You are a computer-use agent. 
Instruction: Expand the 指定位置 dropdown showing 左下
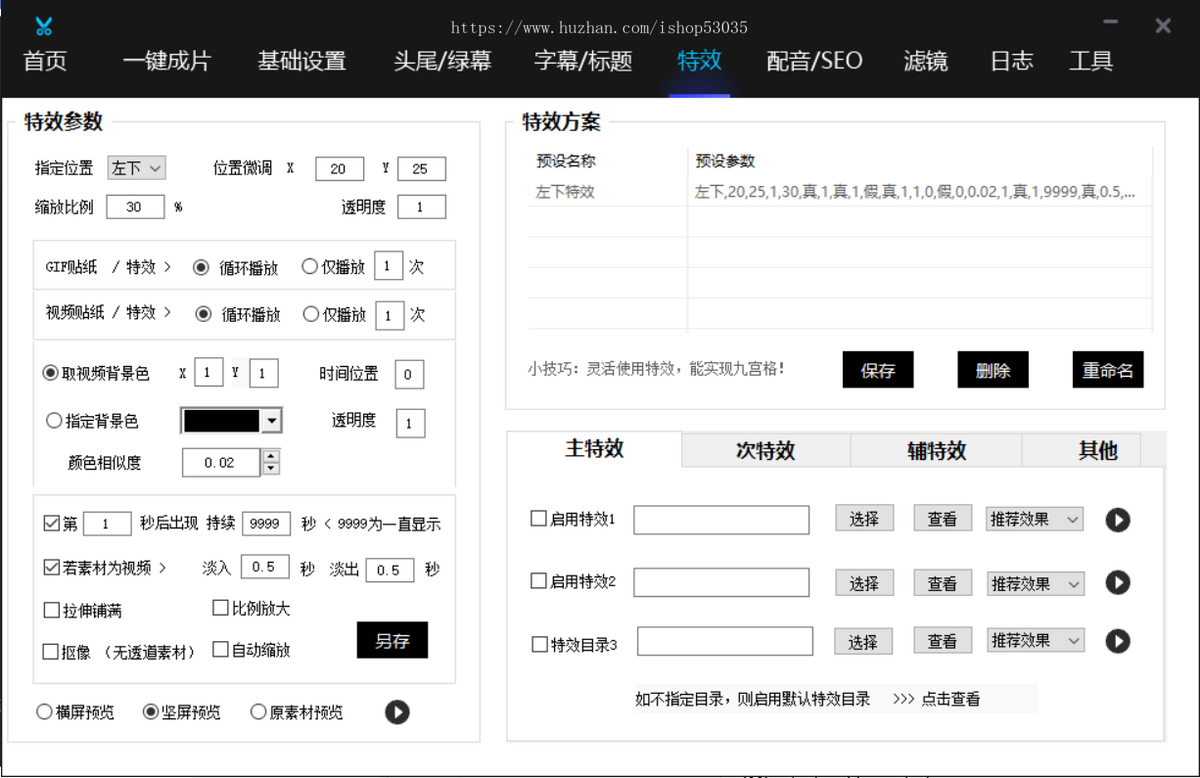click(136, 169)
